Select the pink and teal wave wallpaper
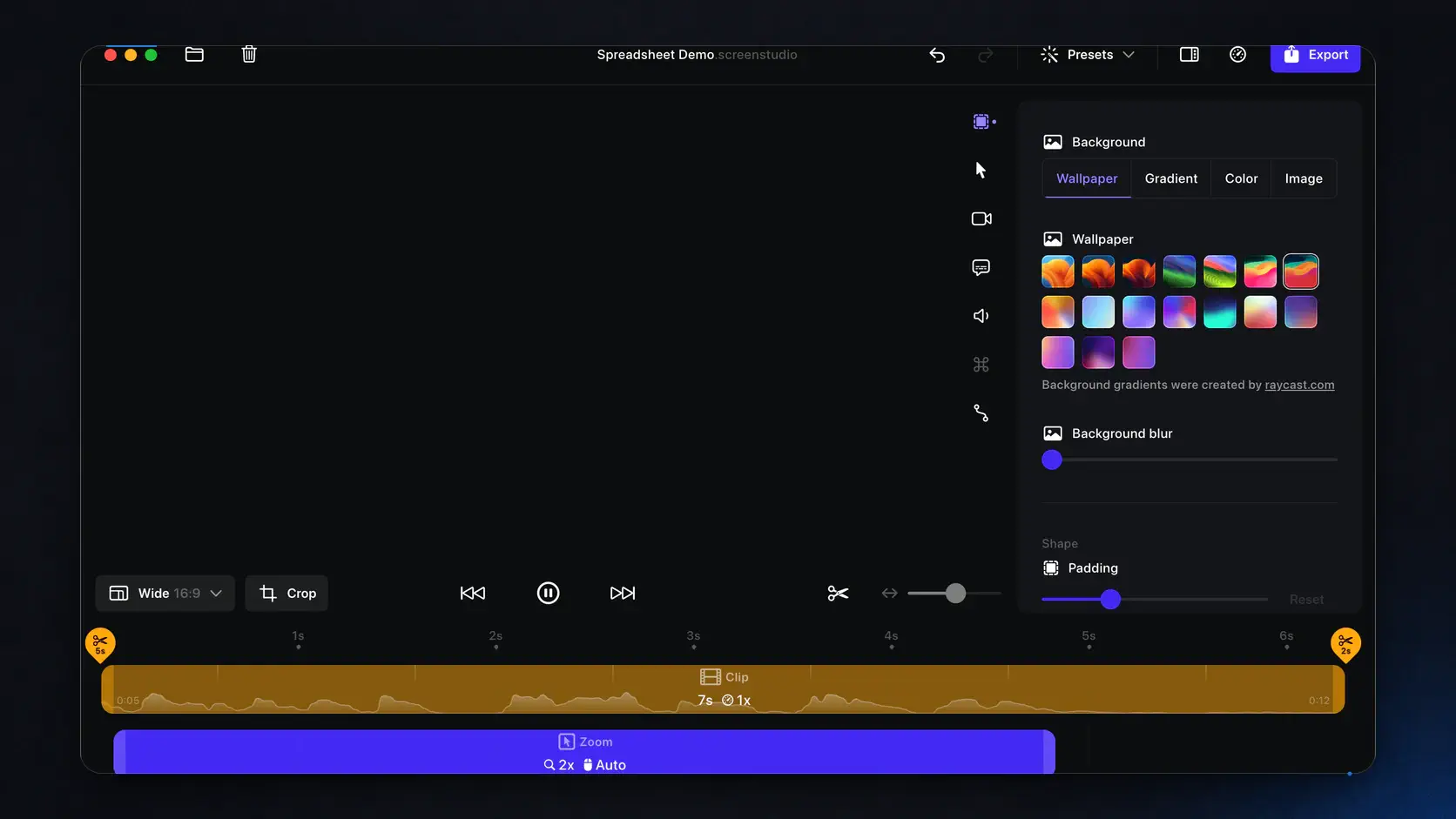This screenshot has height=819, width=1456. (1260, 272)
